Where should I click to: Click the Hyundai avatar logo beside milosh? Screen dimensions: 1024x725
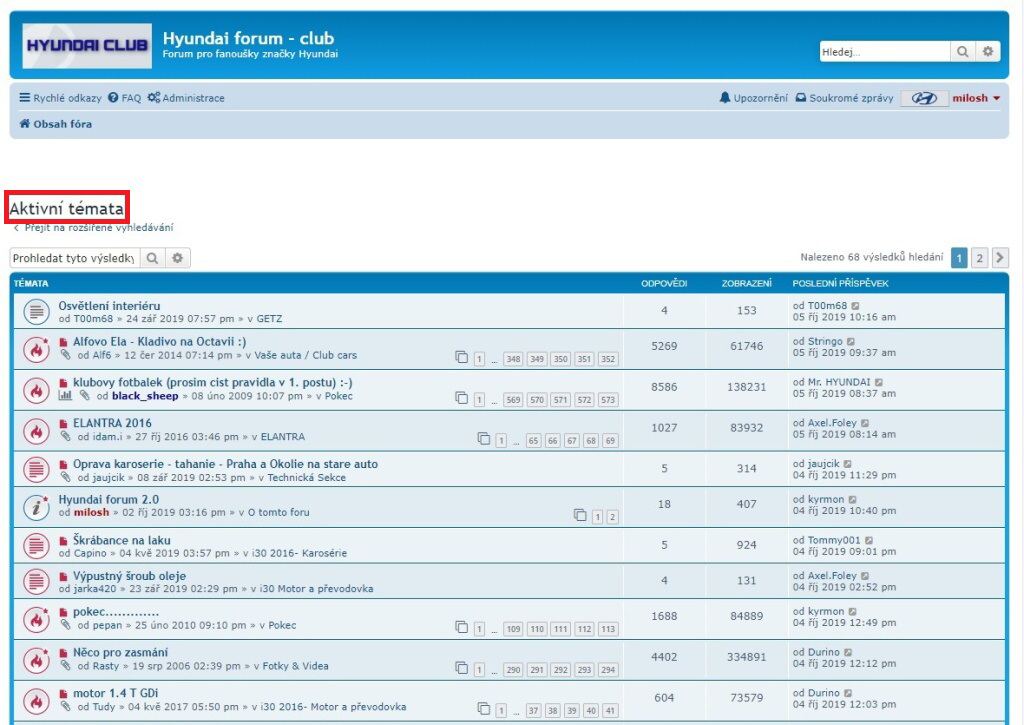pos(924,99)
